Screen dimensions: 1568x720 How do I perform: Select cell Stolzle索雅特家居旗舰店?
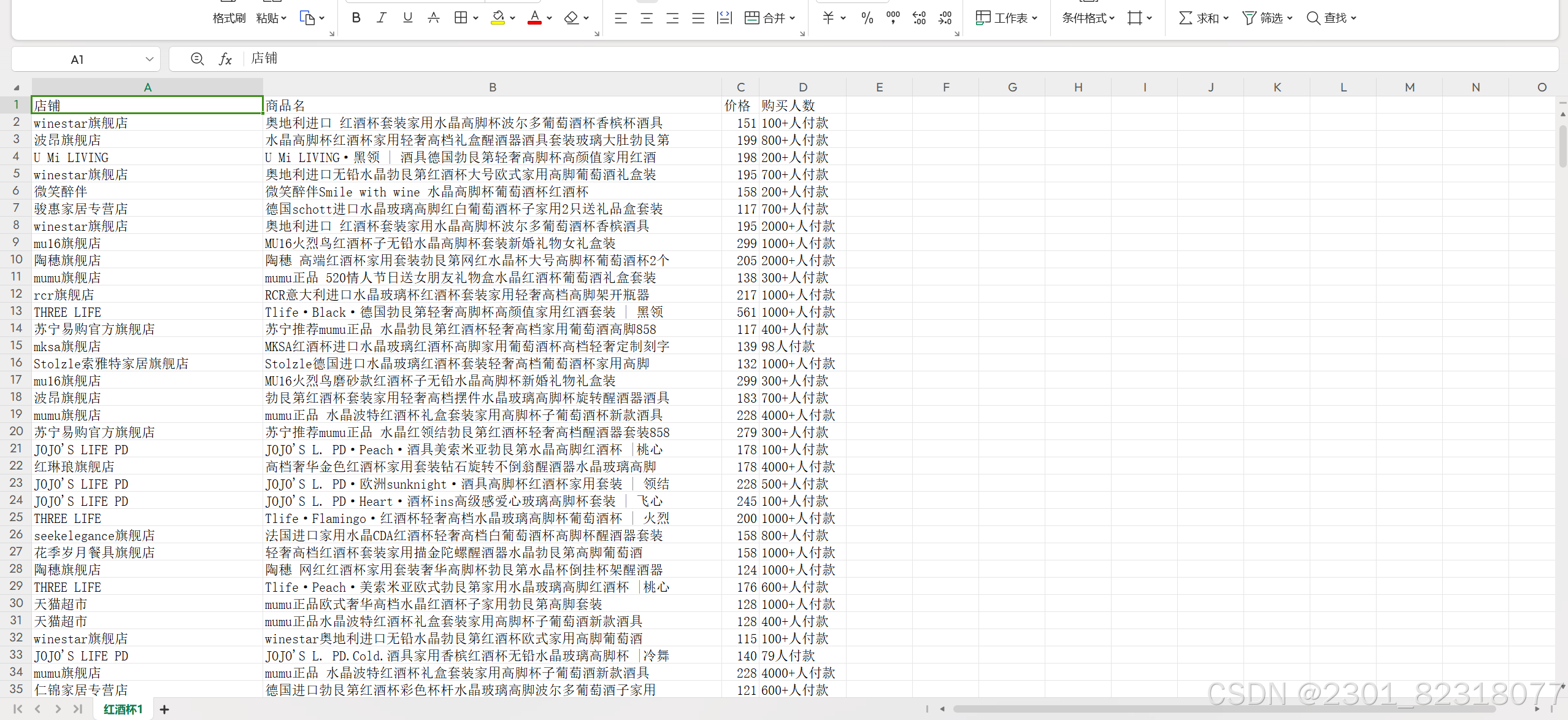pos(147,363)
